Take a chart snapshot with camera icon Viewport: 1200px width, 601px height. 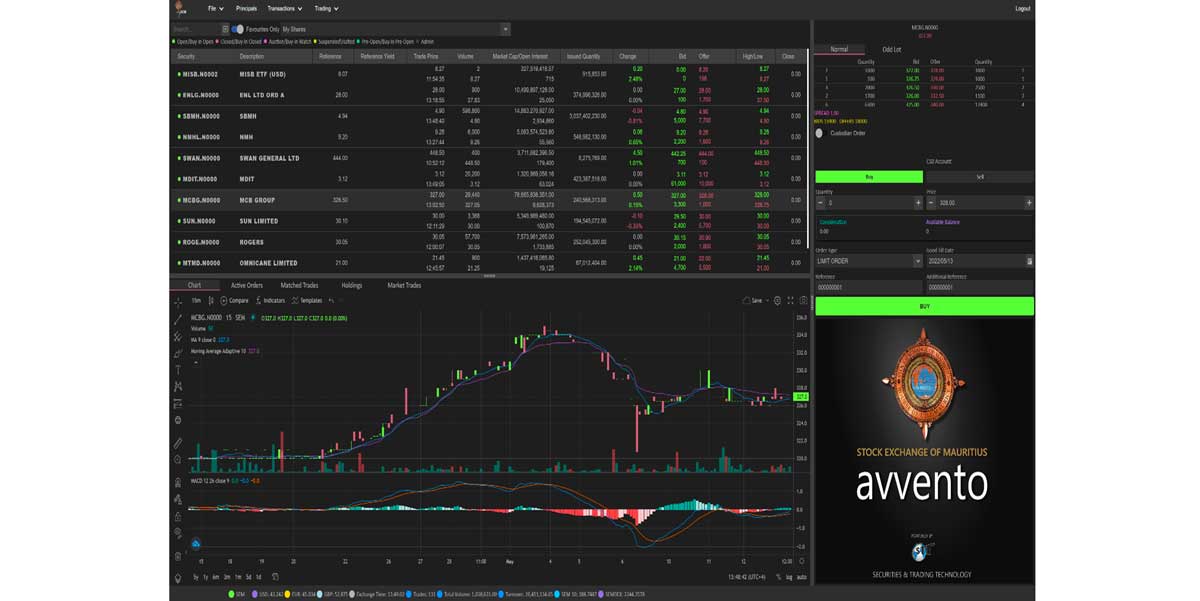804,300
